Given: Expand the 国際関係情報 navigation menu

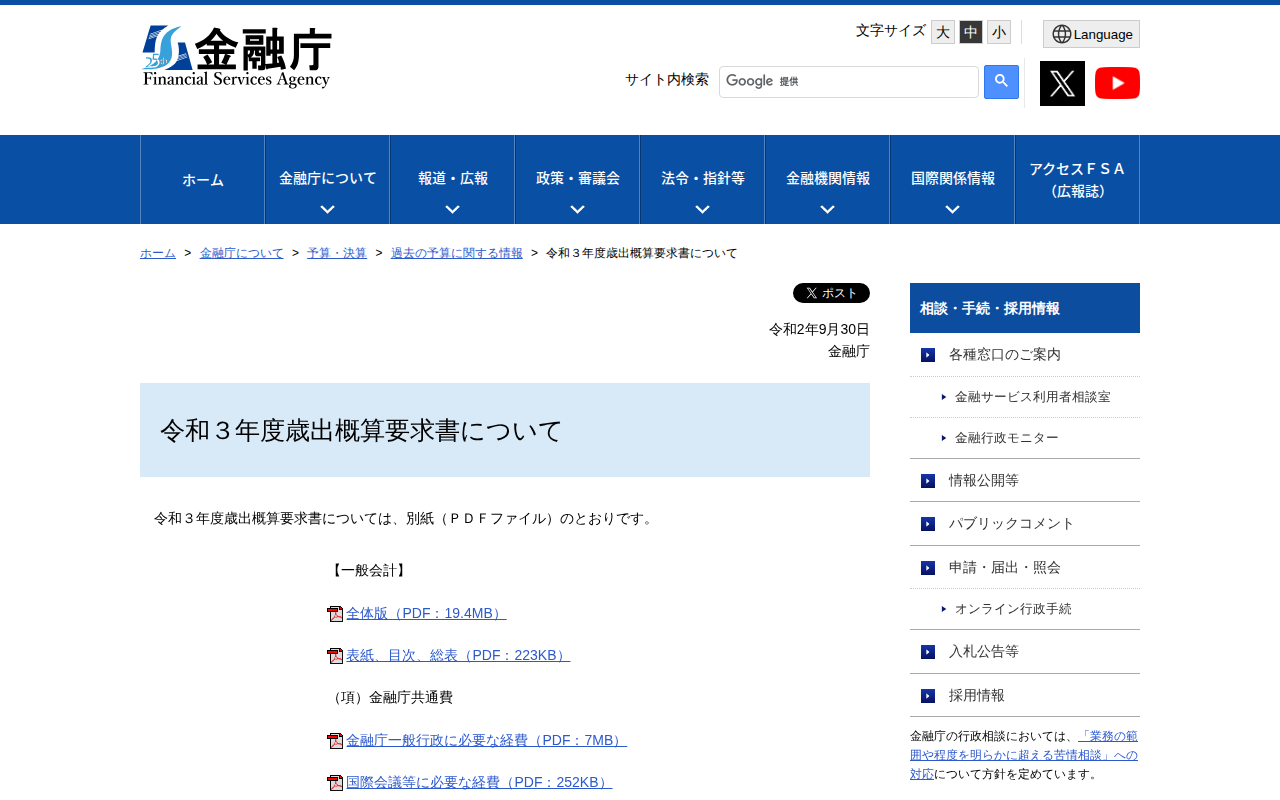Looking at the screenshot, I should [951, 179].
